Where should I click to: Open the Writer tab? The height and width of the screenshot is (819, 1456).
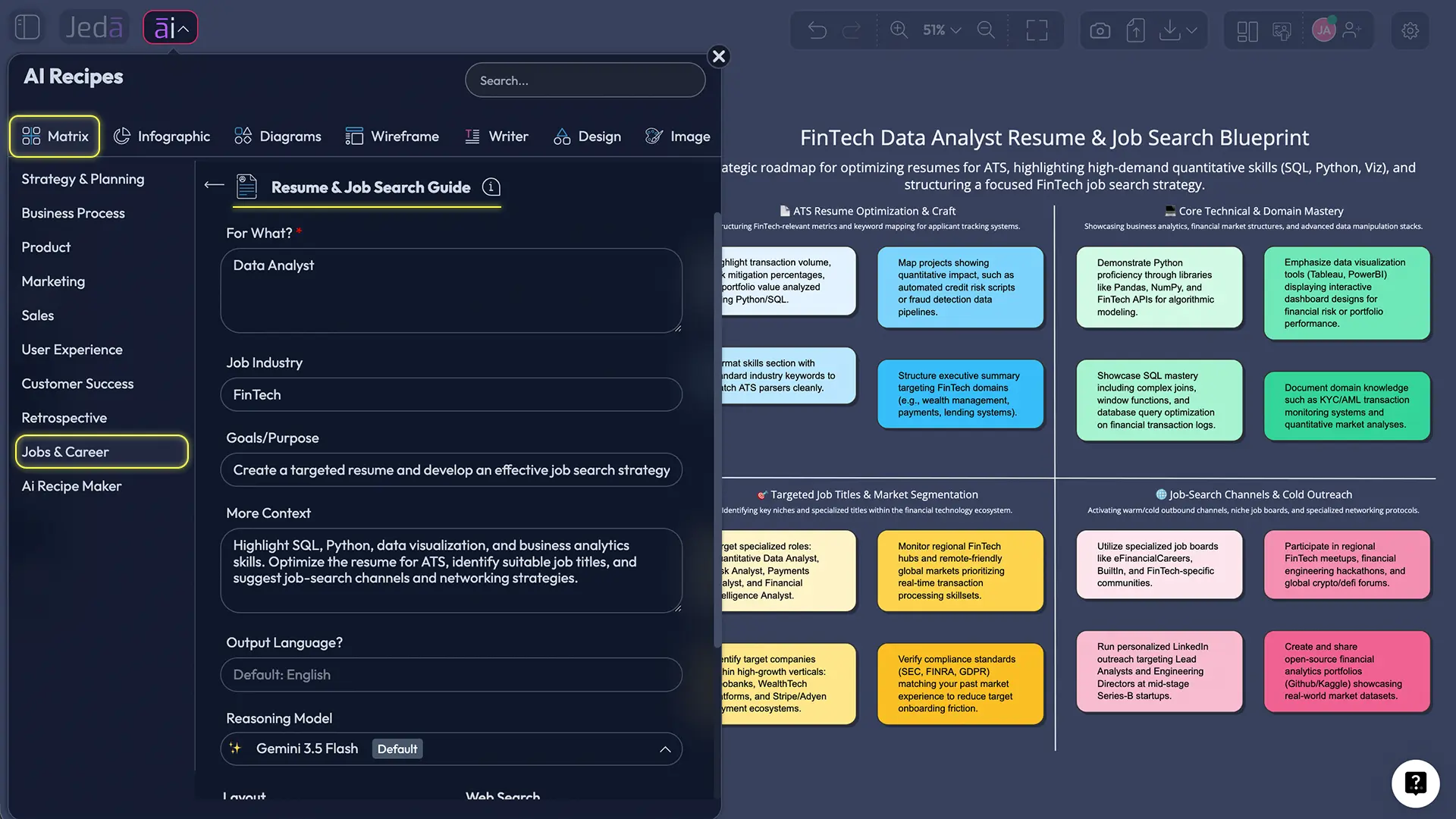pos(496,136)
